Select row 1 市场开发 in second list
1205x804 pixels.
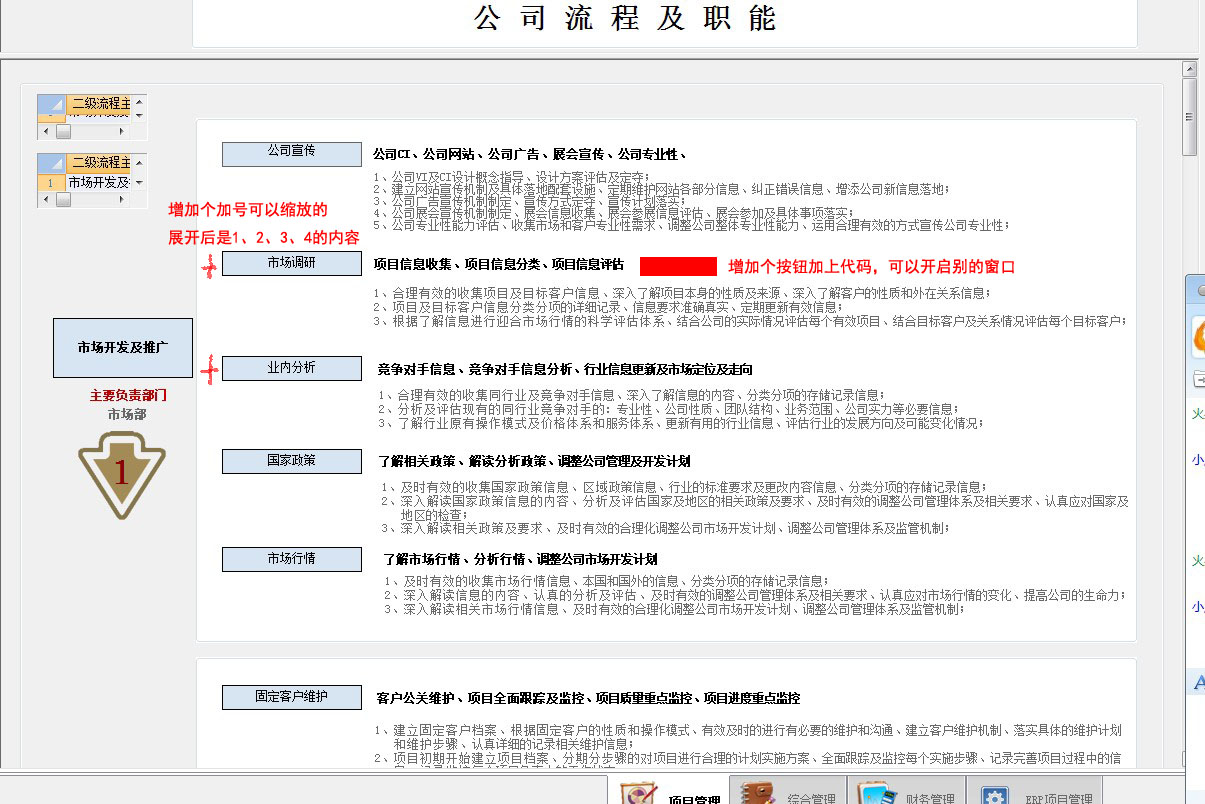point(98,182)
